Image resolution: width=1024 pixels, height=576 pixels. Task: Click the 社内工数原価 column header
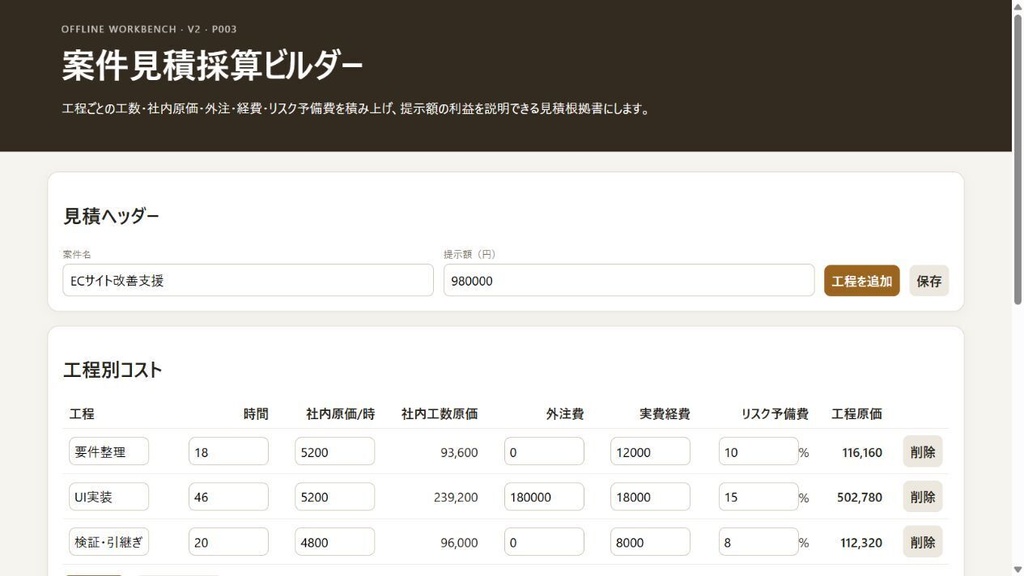[439, 413]
